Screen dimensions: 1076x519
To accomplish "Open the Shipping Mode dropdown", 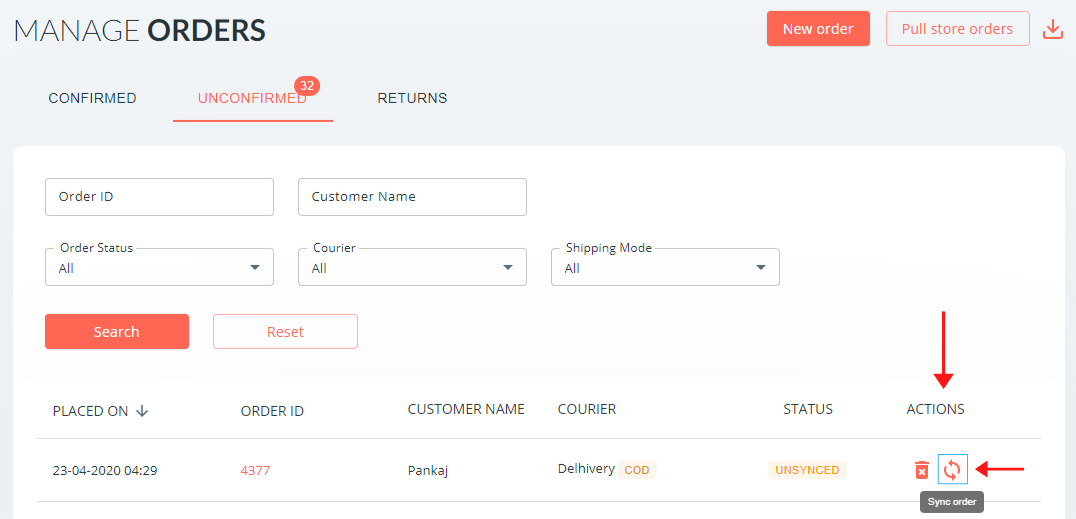I will click(665, 267).
